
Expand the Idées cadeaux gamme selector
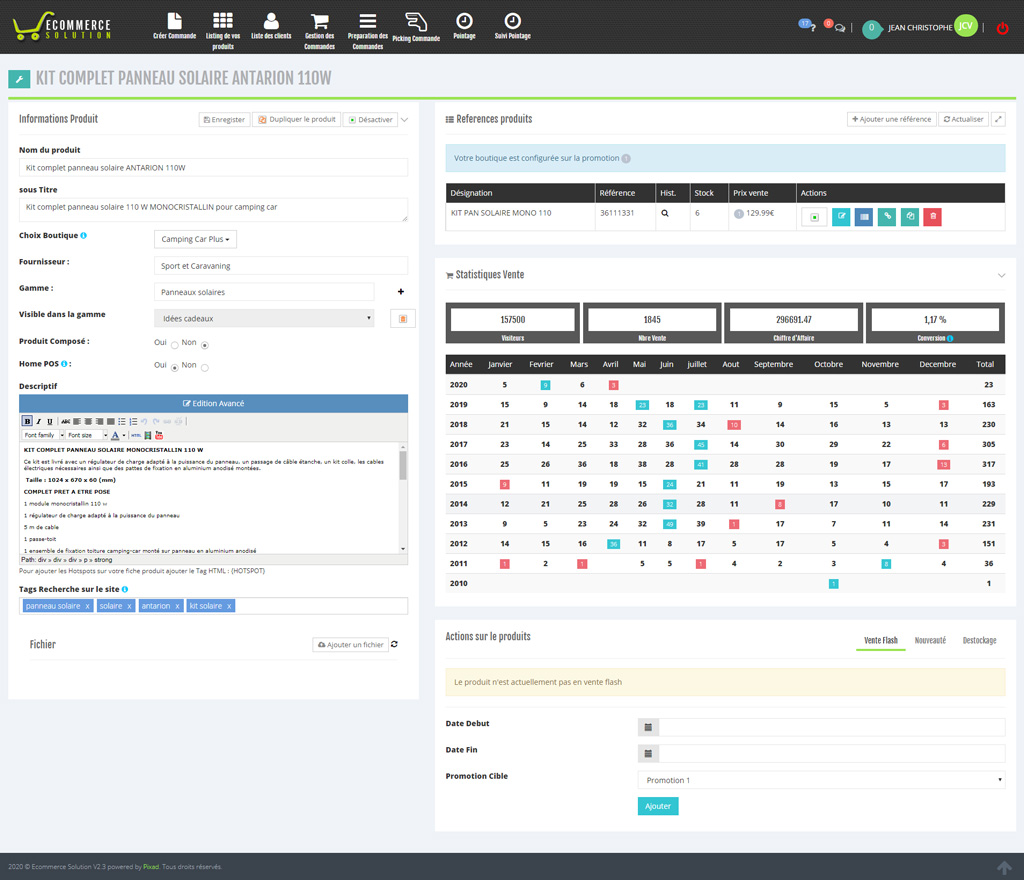click(265, 318)
